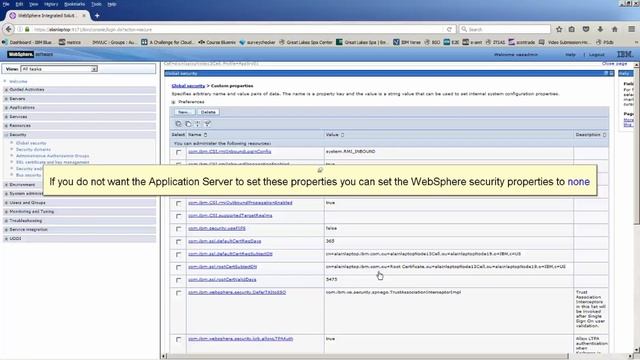
Task: Click the Clear Filter table icon
Action: [x=207, y=124]
